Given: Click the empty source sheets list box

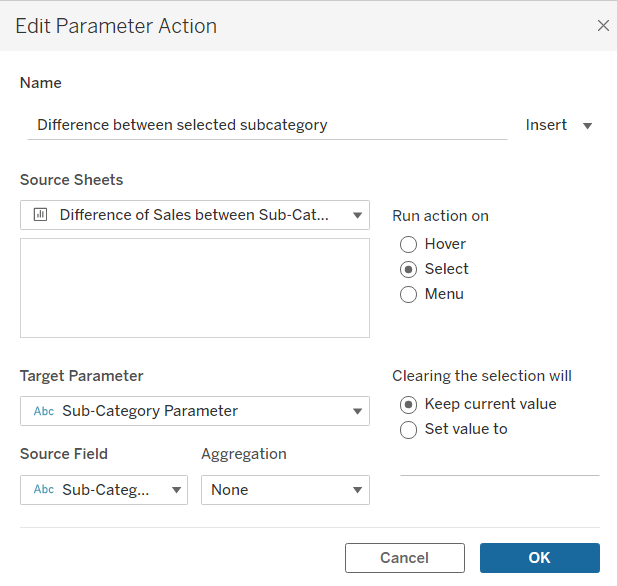Looking at the screenshot, I should 195,288.
